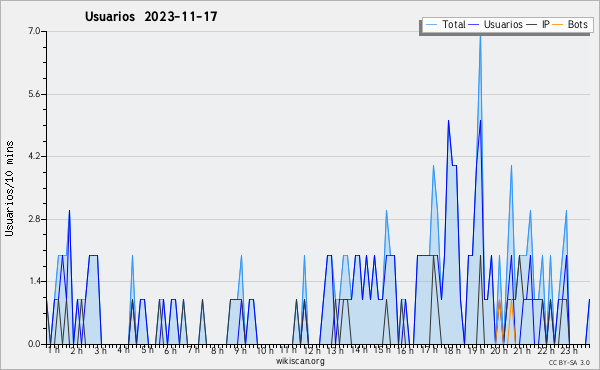Click the '6 h' x-axis tick label

coord(170,350)
